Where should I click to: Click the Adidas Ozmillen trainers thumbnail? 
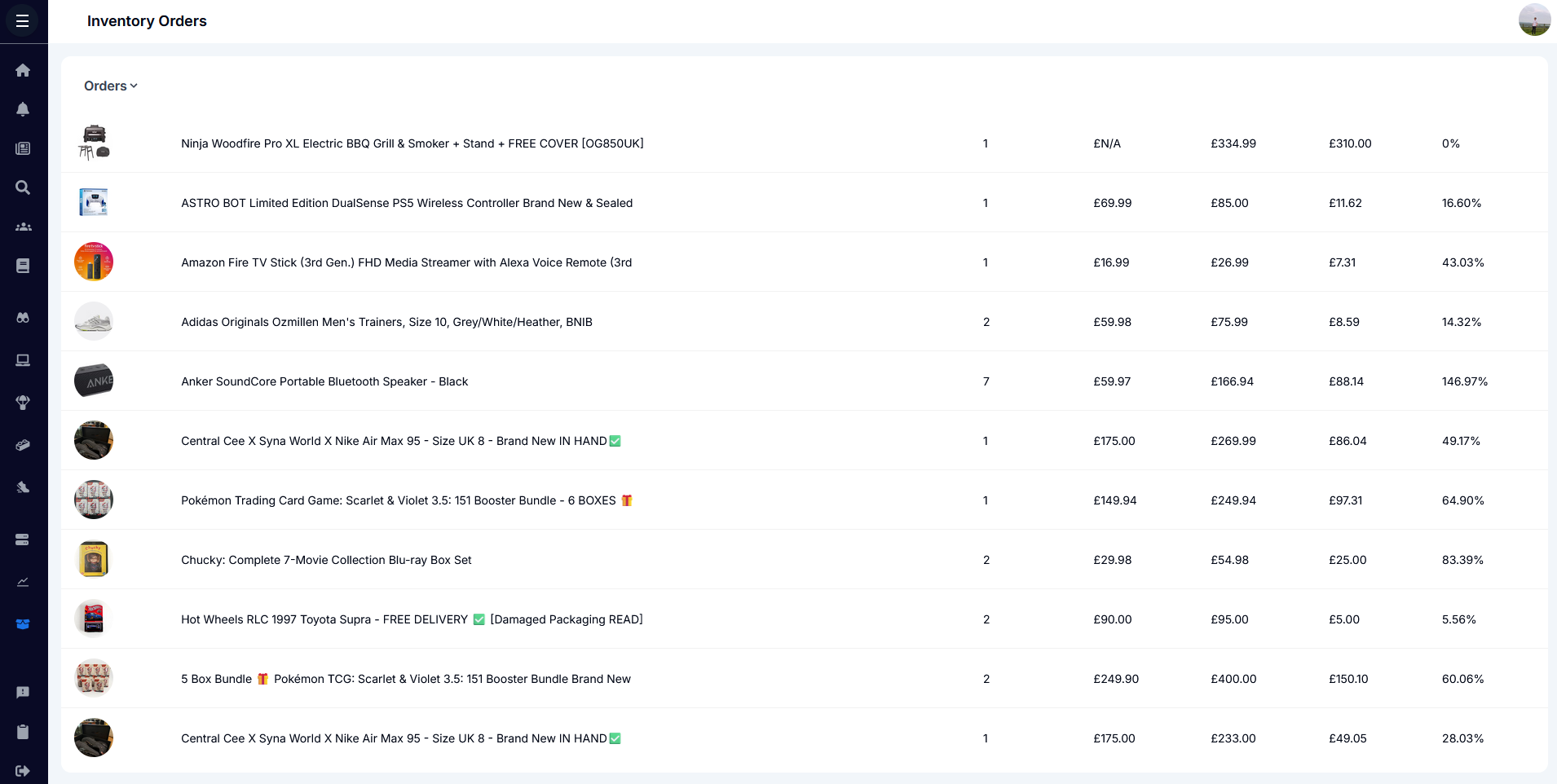point(94,321)
